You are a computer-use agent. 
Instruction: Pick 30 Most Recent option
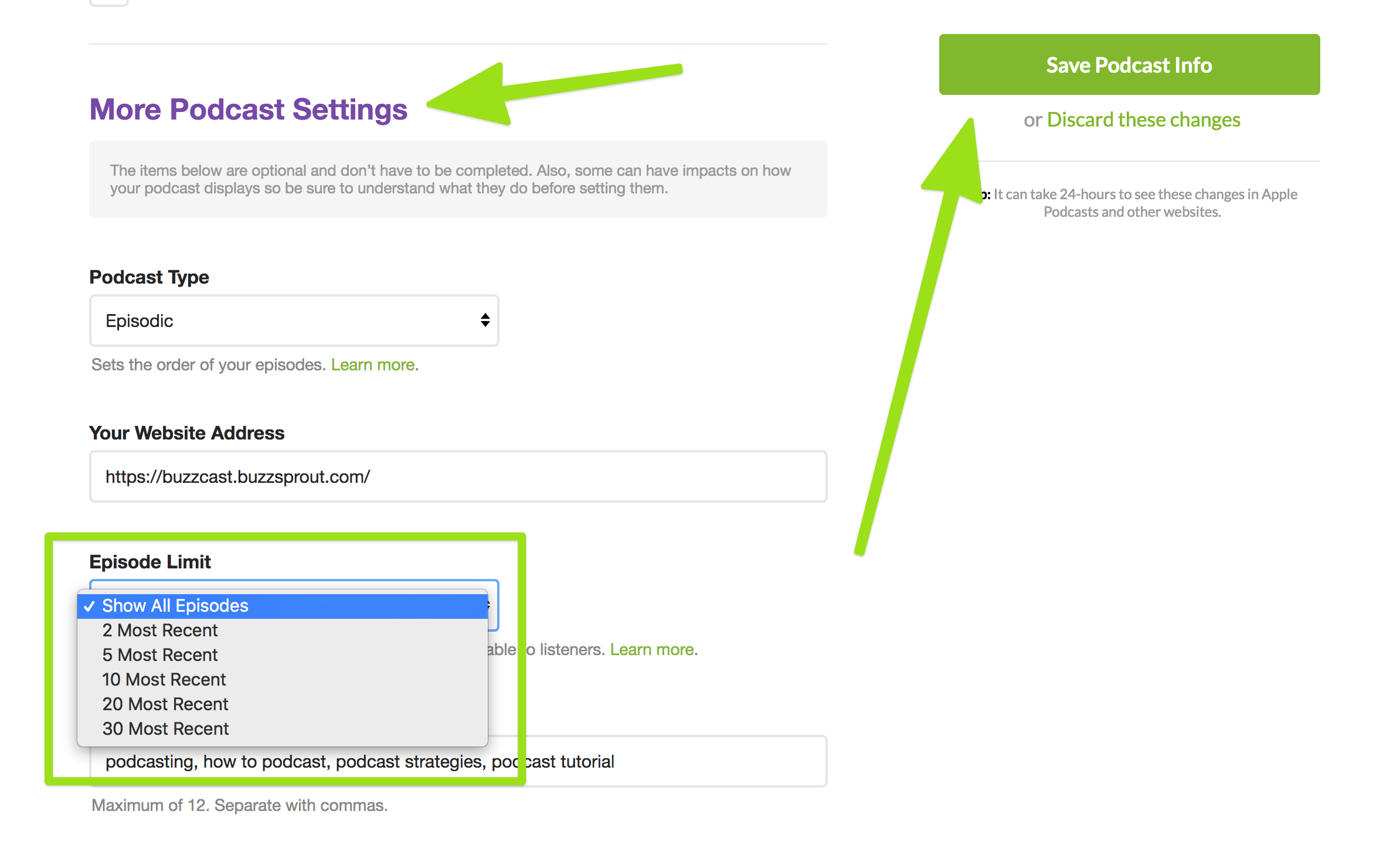coord(165,729)
